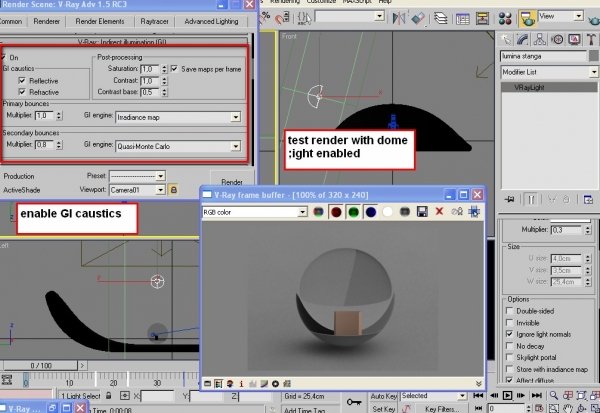Open secondary GI engine Quasi-Monte Carlo dropdown
Viewport: 600px width, 413px height.
coord(236,146)
